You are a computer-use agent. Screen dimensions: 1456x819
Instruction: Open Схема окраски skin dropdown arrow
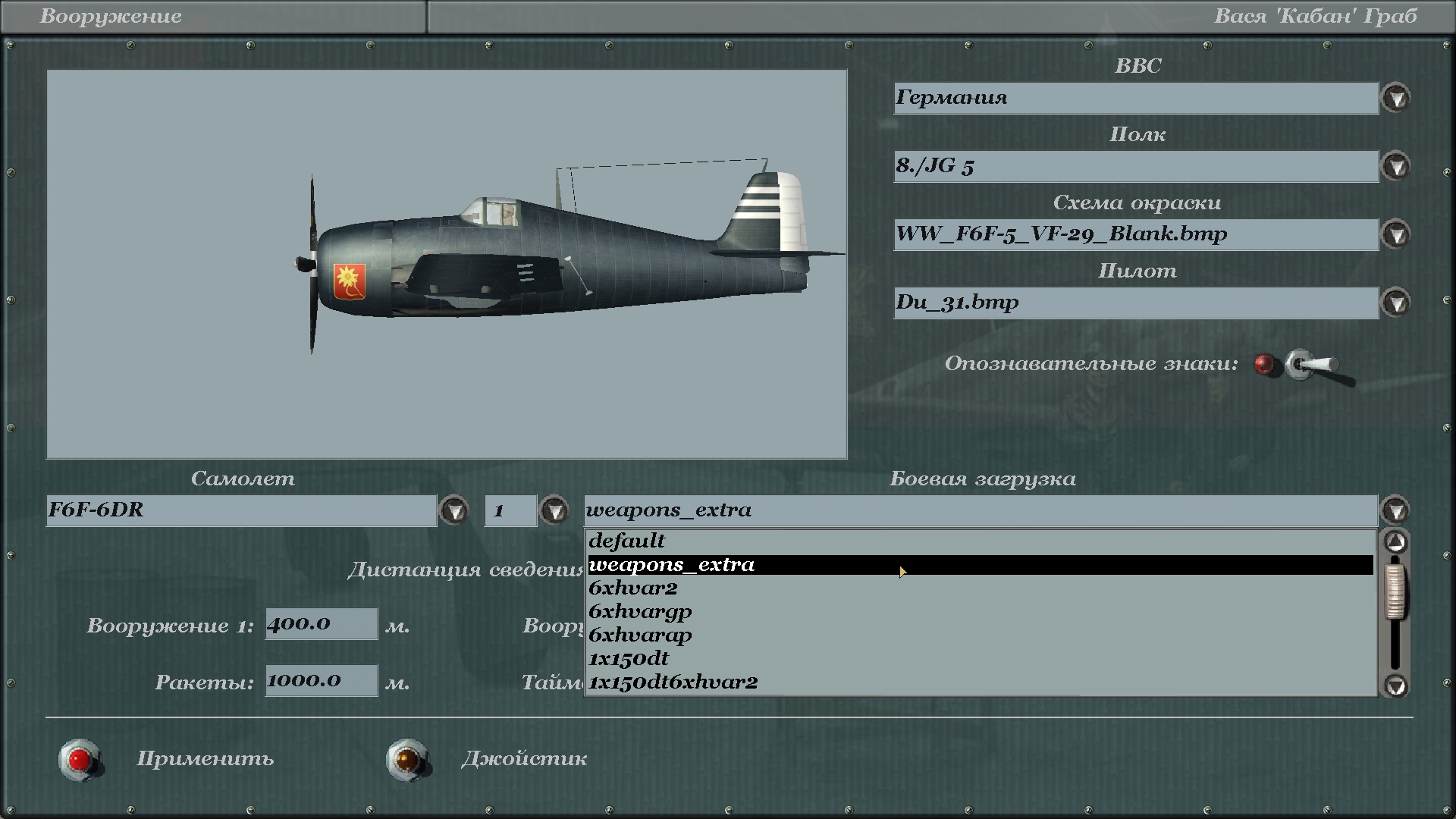1395,234
